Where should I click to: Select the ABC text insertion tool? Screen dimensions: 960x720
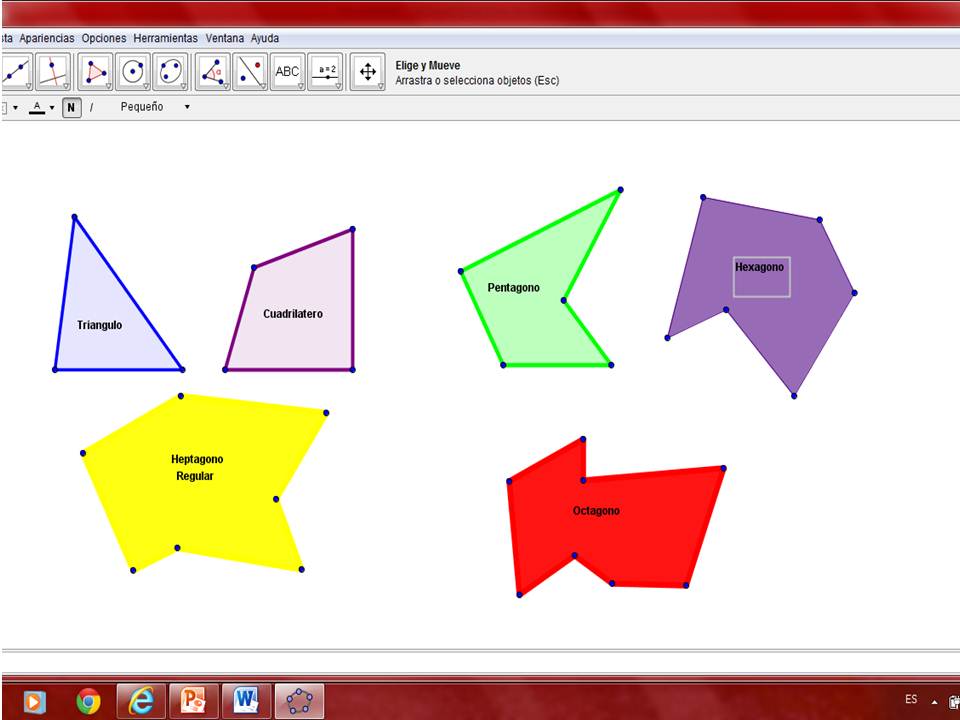click(x=287, y=72)
